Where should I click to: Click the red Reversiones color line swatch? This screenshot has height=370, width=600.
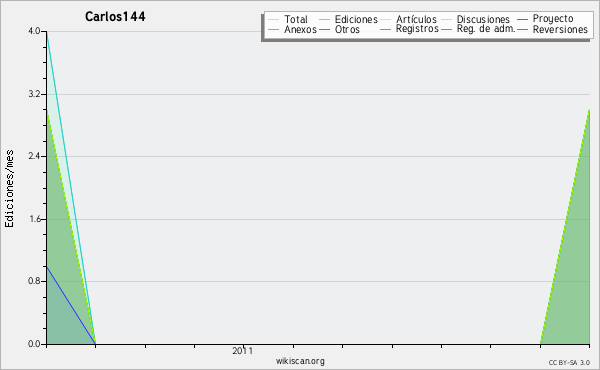click(x=522, y=29)
